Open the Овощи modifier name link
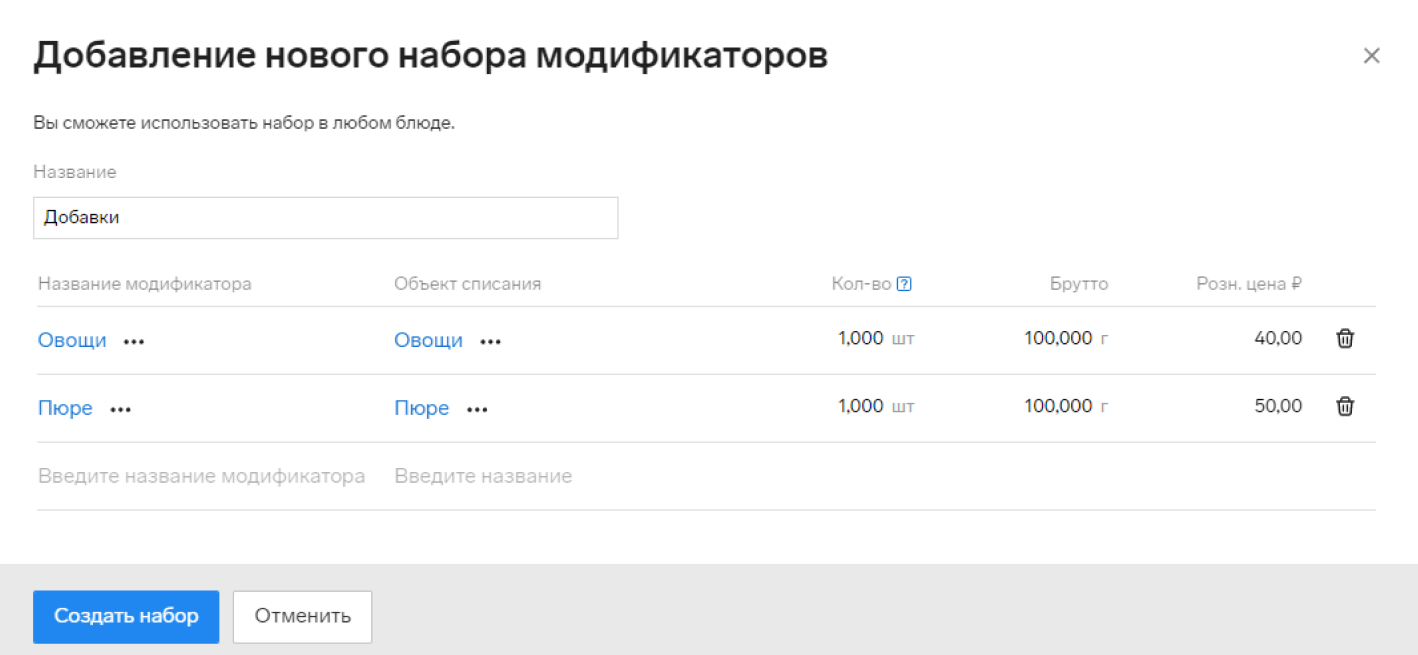The height and width of the screenshot is (655, 1418). click(72, 340)
